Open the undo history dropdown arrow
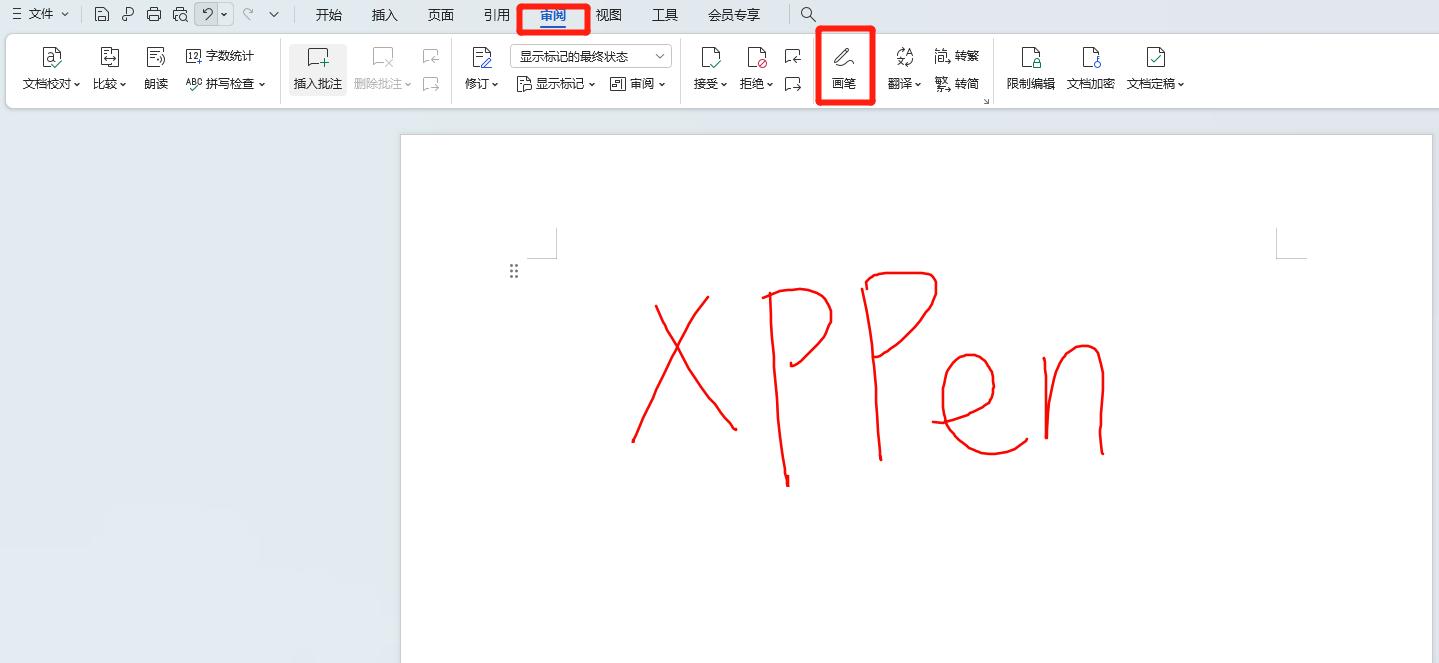Image resolution: width=1439 pixels, height=663 pixels. tap(225, 15)
